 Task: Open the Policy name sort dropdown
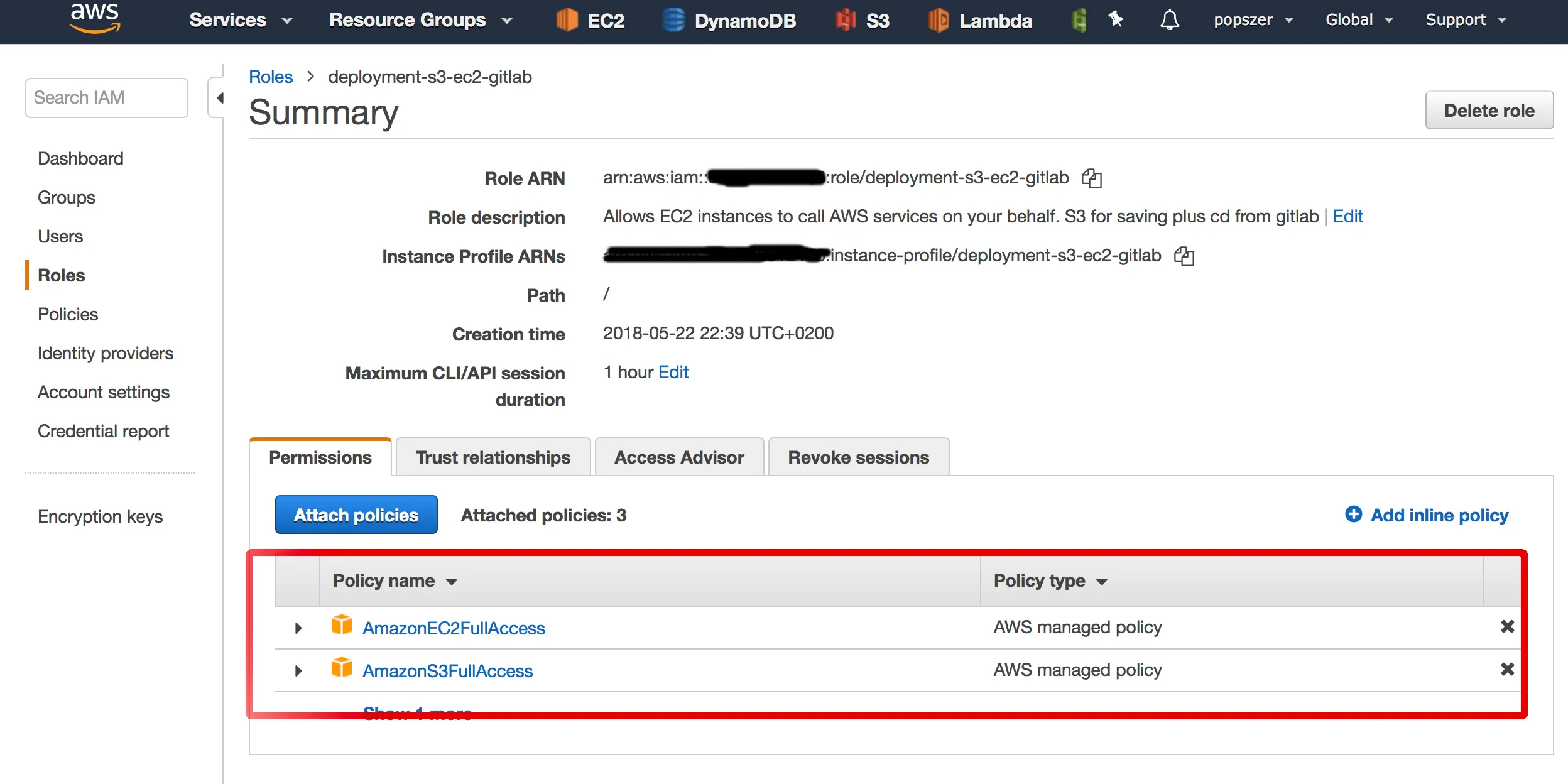click(452, 582)
